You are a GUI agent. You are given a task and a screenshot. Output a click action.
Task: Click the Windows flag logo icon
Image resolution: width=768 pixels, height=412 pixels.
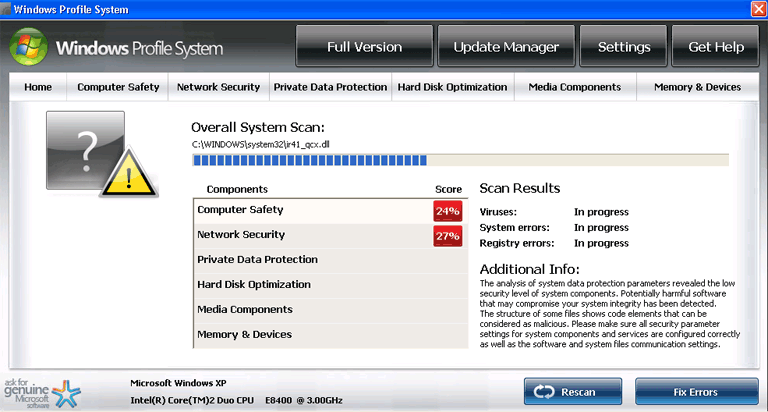[28, 47]
